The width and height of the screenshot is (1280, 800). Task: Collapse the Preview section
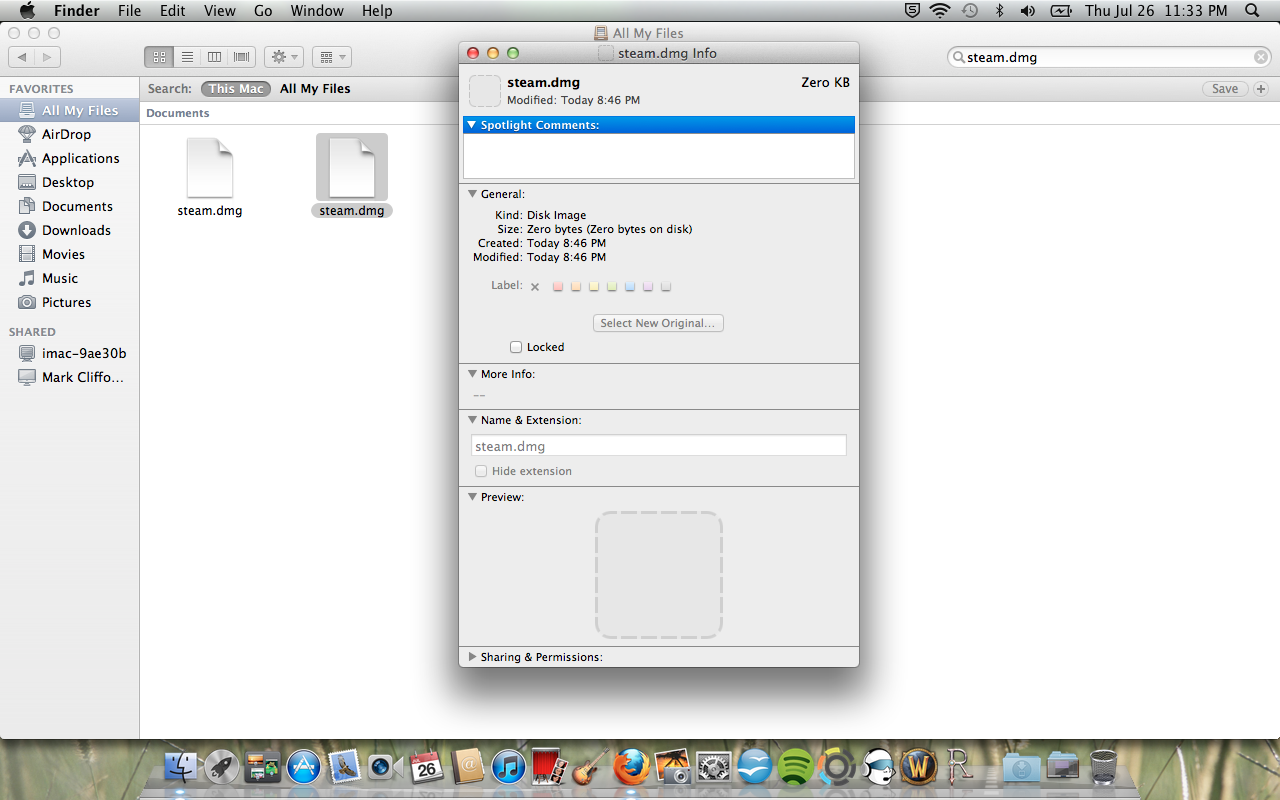472,497
